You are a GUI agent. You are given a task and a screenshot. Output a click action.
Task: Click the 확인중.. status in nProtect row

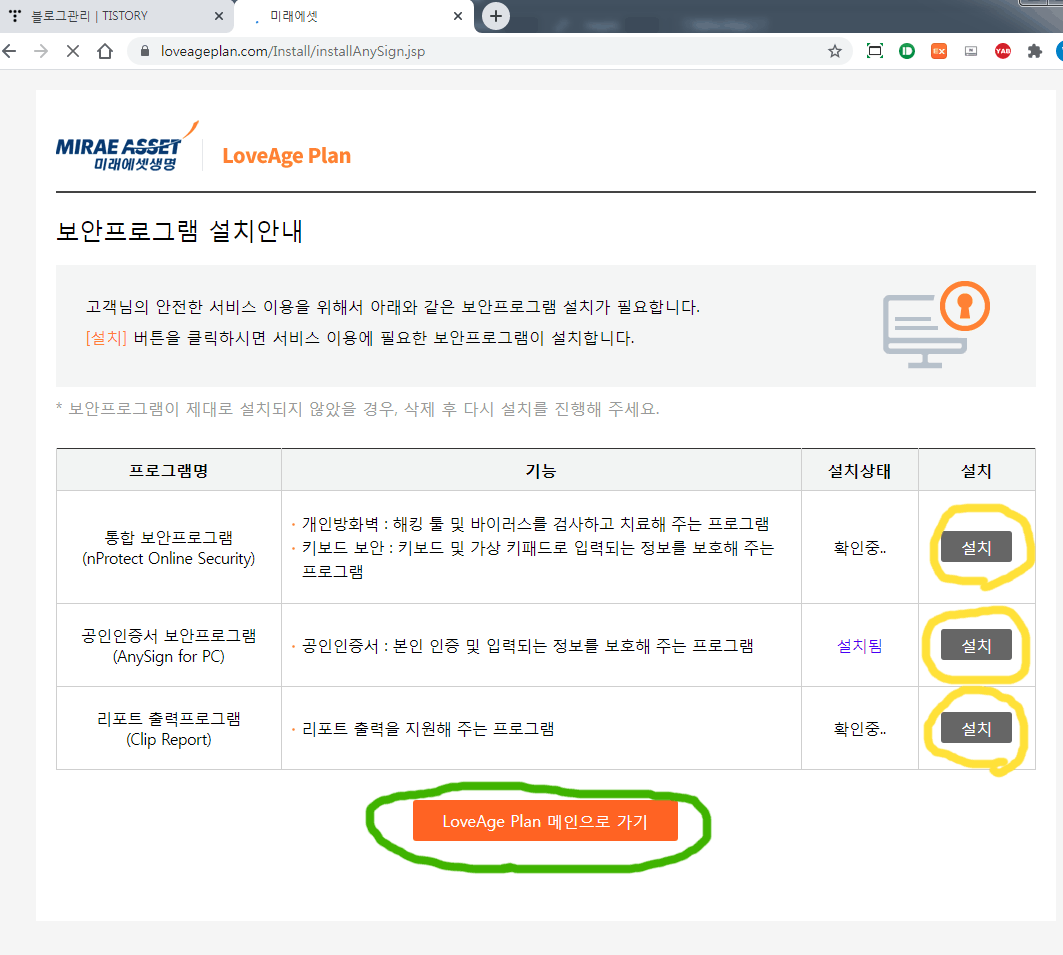(860, 548)
